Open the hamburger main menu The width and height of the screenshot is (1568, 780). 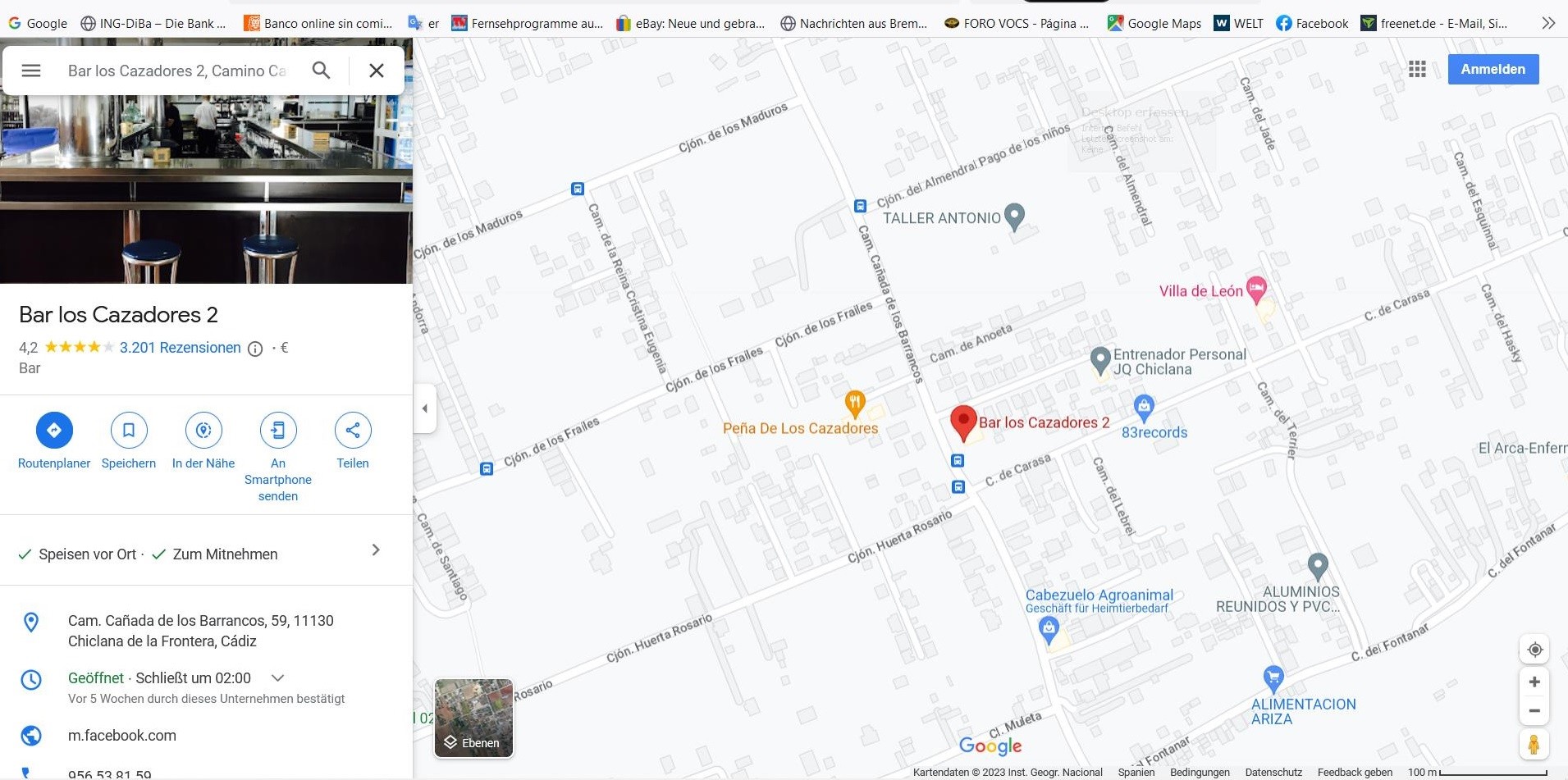coord(31,71)
